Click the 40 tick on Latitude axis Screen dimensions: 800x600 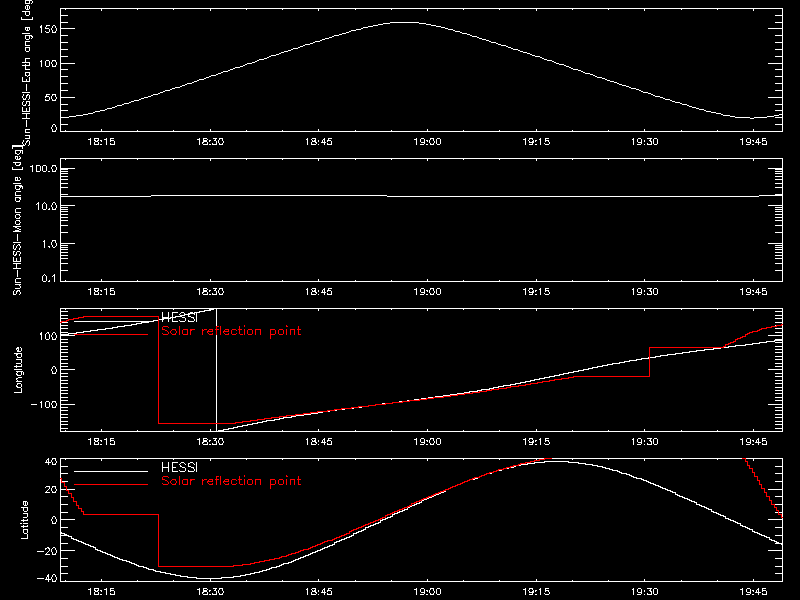[x=51, y=462]
